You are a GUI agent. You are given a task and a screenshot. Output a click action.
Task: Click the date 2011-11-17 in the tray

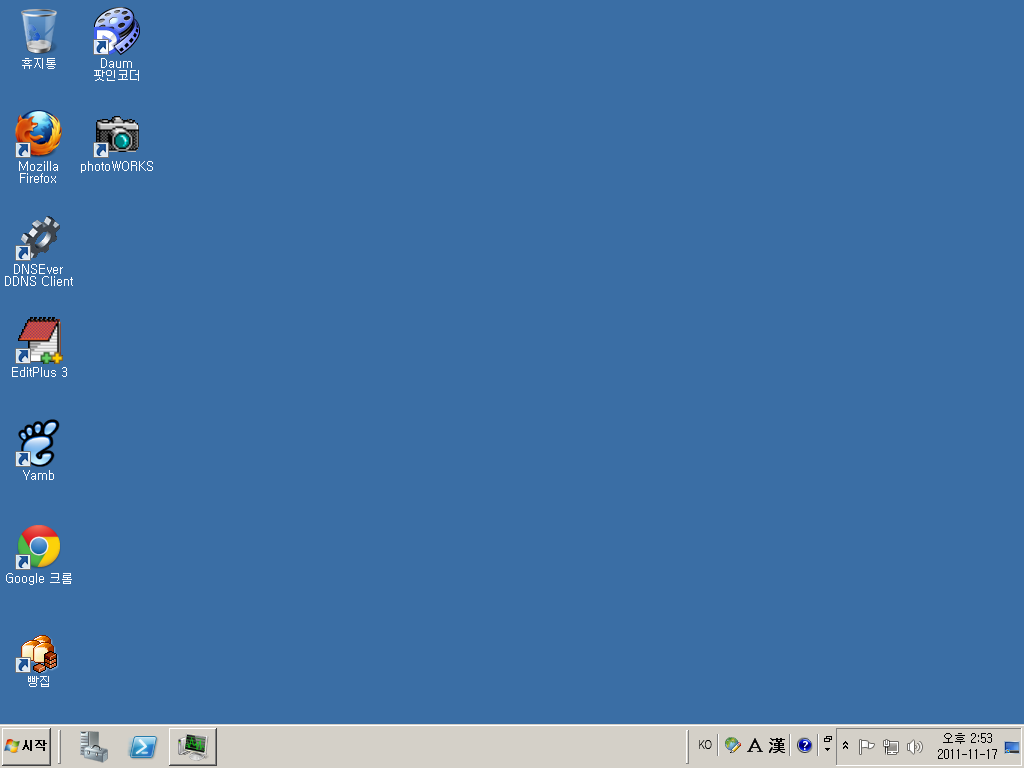pyautogui.click(x=967, y=754)
